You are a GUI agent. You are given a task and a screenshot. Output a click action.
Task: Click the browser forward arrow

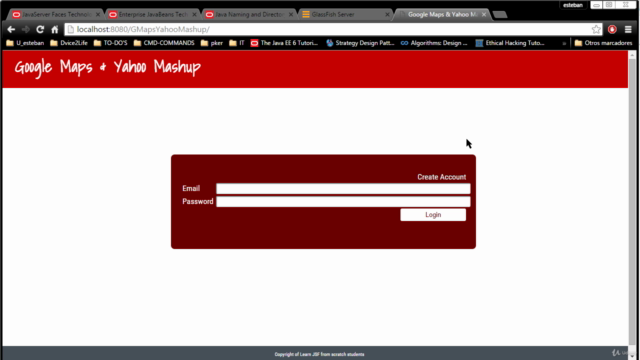[x=25, y=29]
